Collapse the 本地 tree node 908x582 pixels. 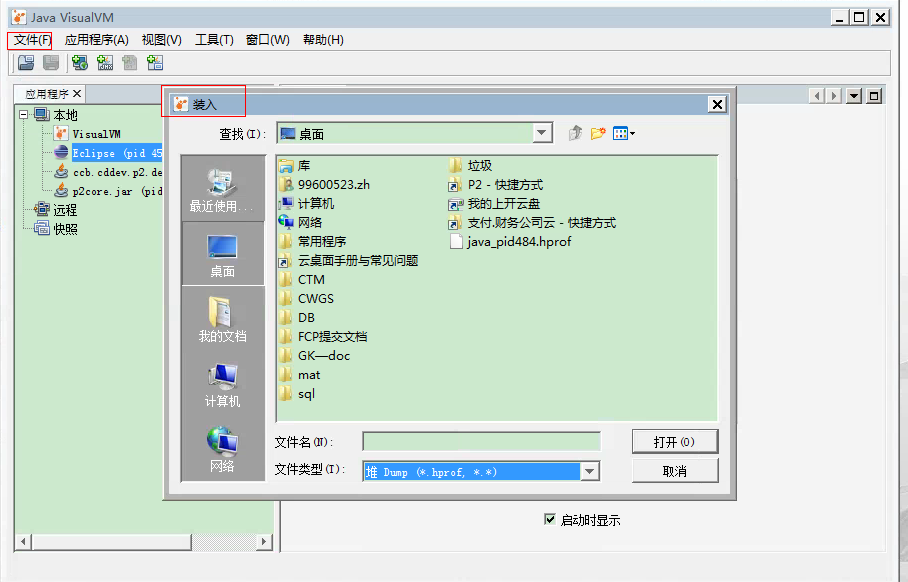(x=24, y=115)
